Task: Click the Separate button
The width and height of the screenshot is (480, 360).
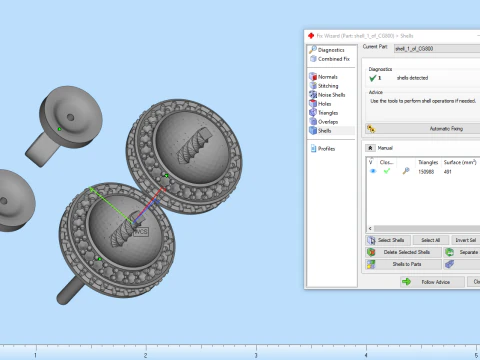Action: point(462,252)
